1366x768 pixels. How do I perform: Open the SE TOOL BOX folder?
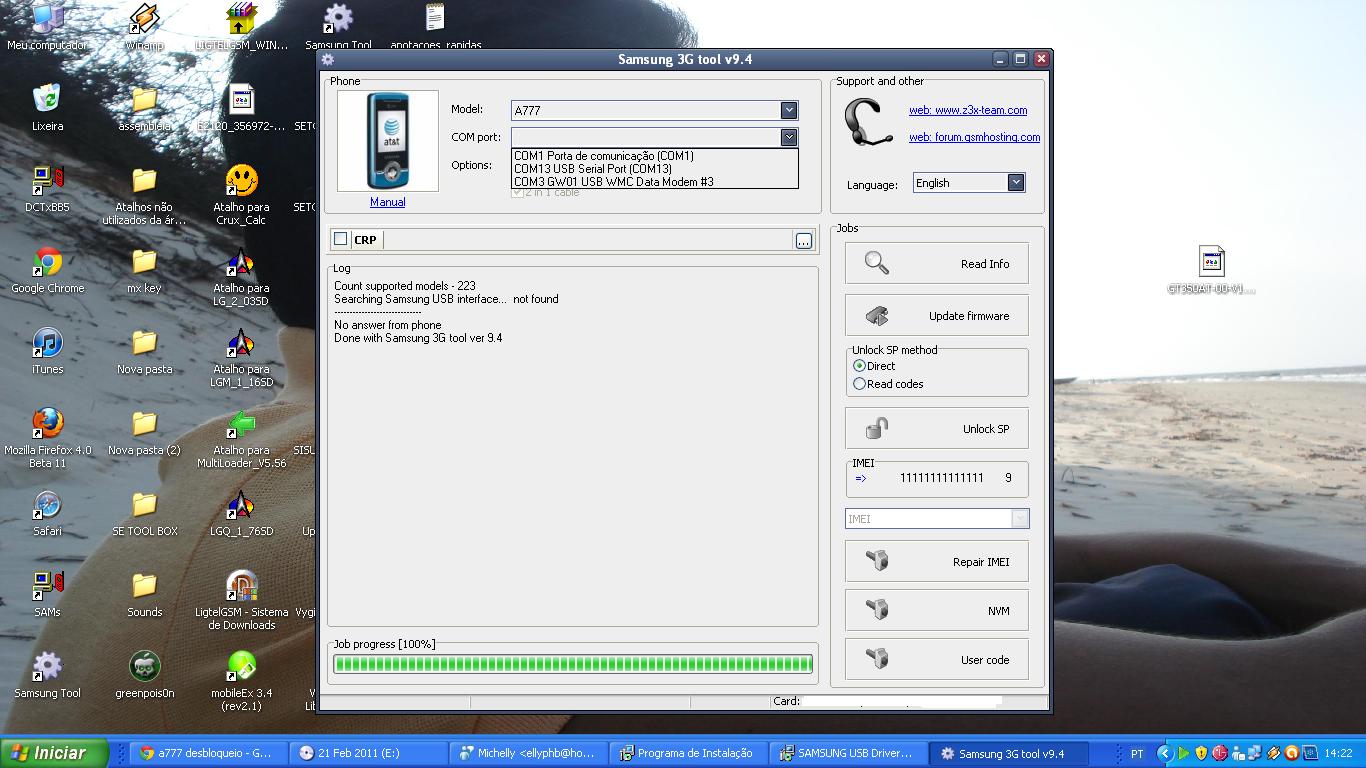144,513
